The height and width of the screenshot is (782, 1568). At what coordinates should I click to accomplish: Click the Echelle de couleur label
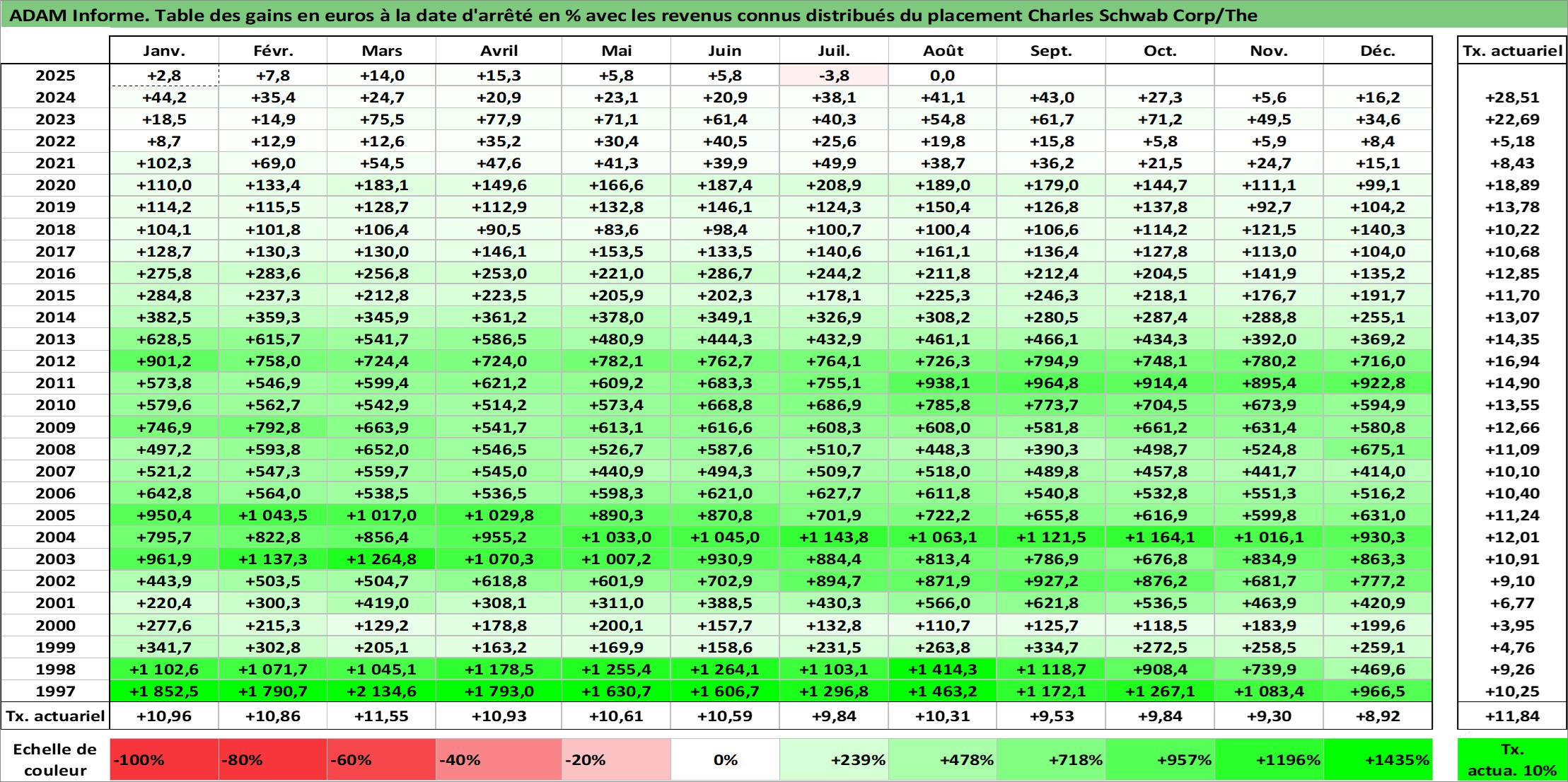[x=55, y=759]
